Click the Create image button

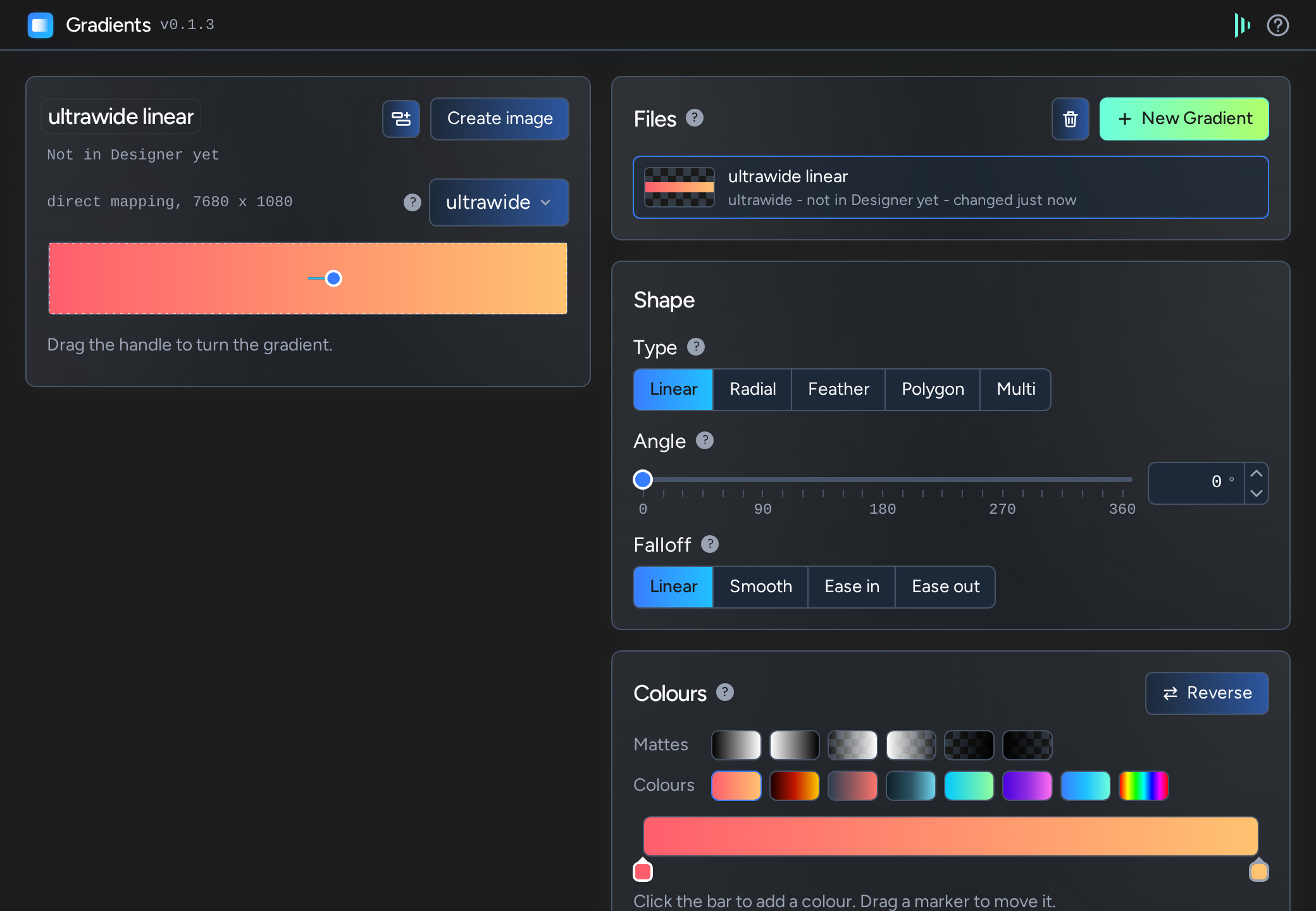click(500, 118)
